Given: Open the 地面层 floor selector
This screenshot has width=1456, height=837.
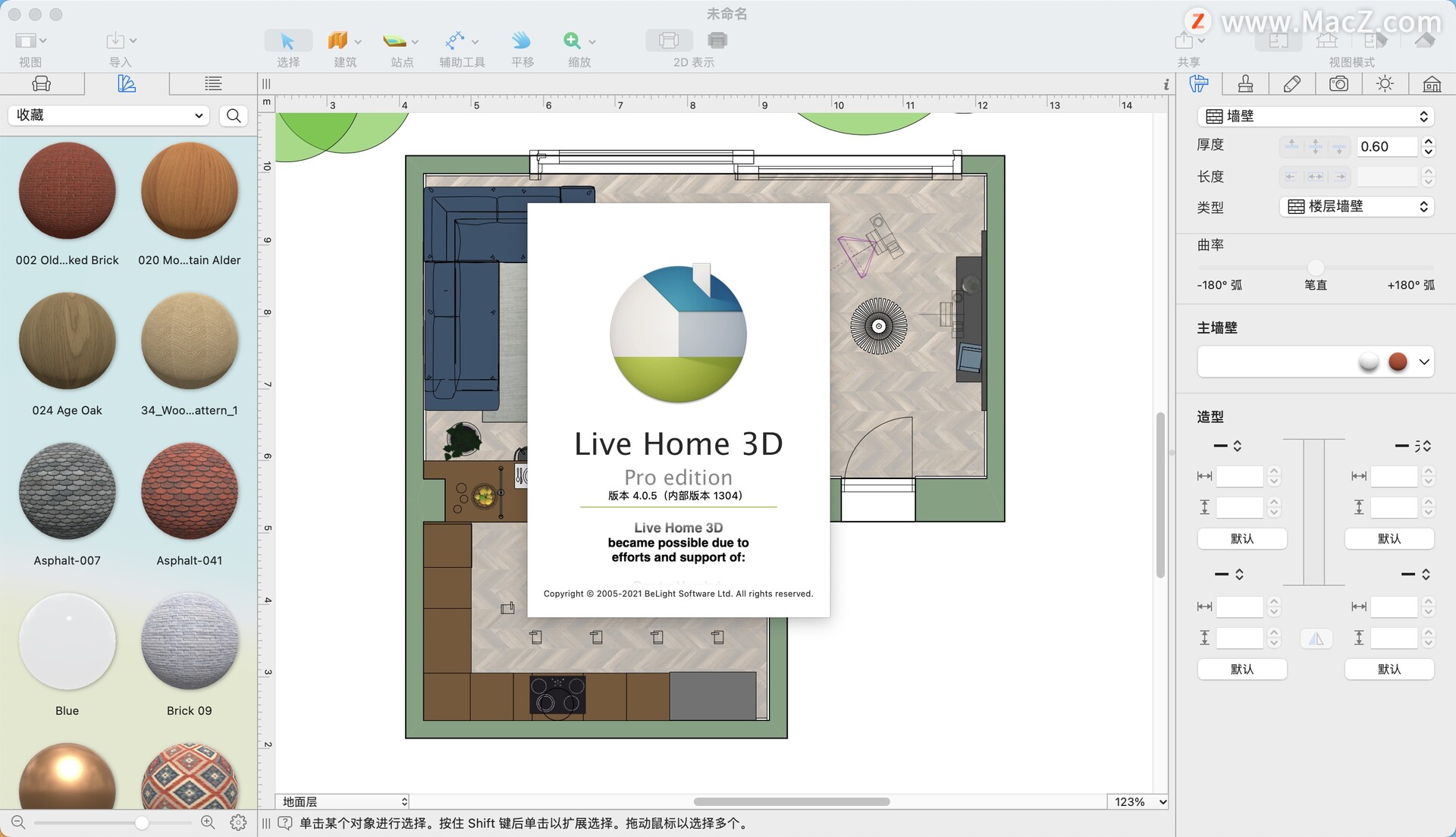Looking at the screenshot, I should coord(342,801).
